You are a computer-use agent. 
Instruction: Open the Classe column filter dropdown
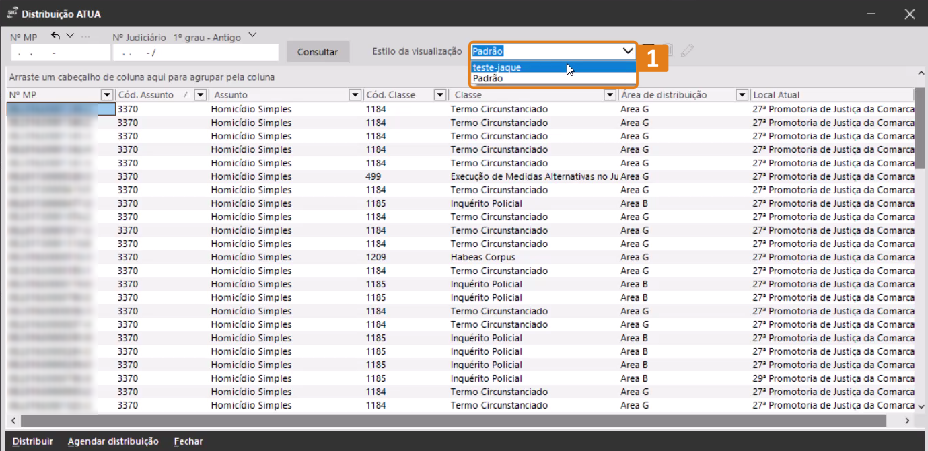(x=610, y=95)
